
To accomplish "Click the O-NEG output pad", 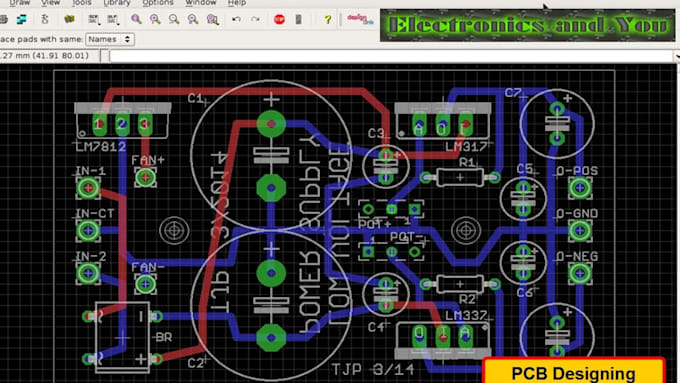I will point(580,273).
